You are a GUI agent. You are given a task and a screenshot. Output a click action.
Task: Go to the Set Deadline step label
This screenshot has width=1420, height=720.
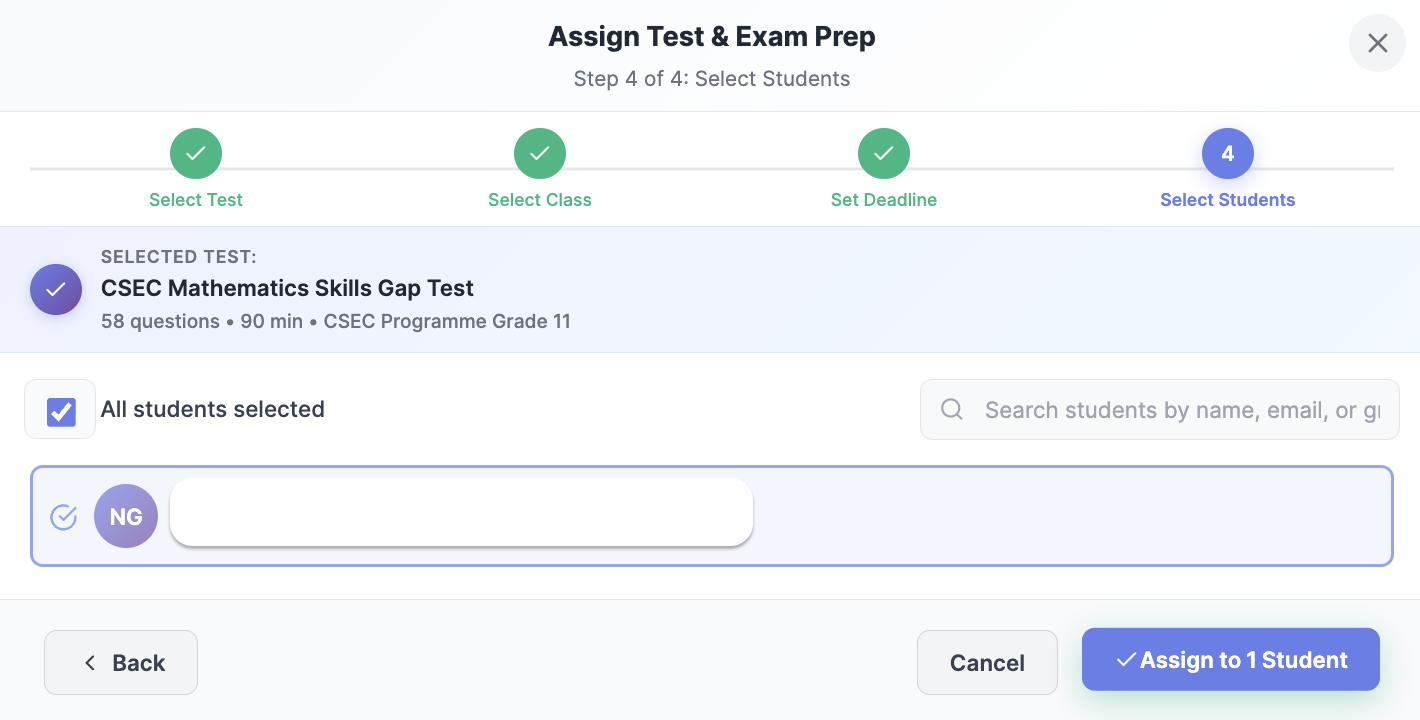pyautogui.click(x=884, y=200)
